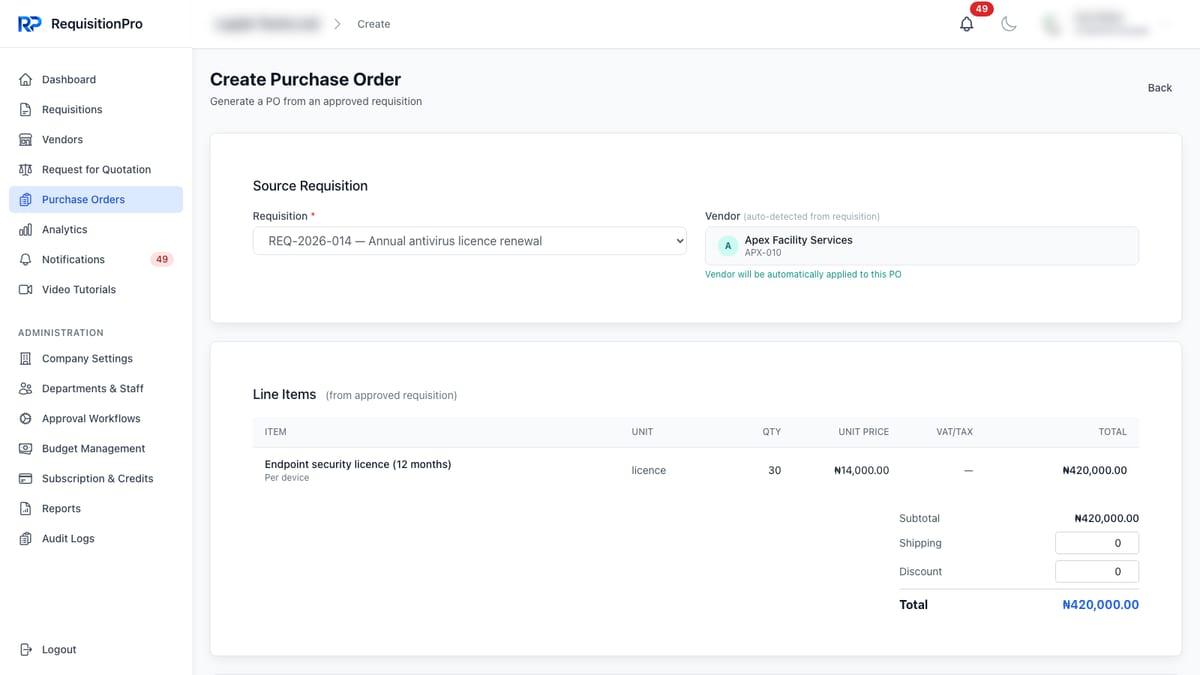Open Reports page

point(96,509)
